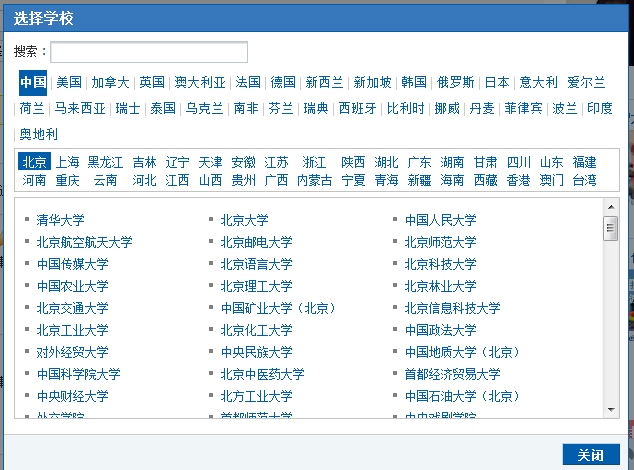This screenshot has height=470, width=634.
Task: Choose 俄罗斯 from the country list
Action: pos(455,83)
